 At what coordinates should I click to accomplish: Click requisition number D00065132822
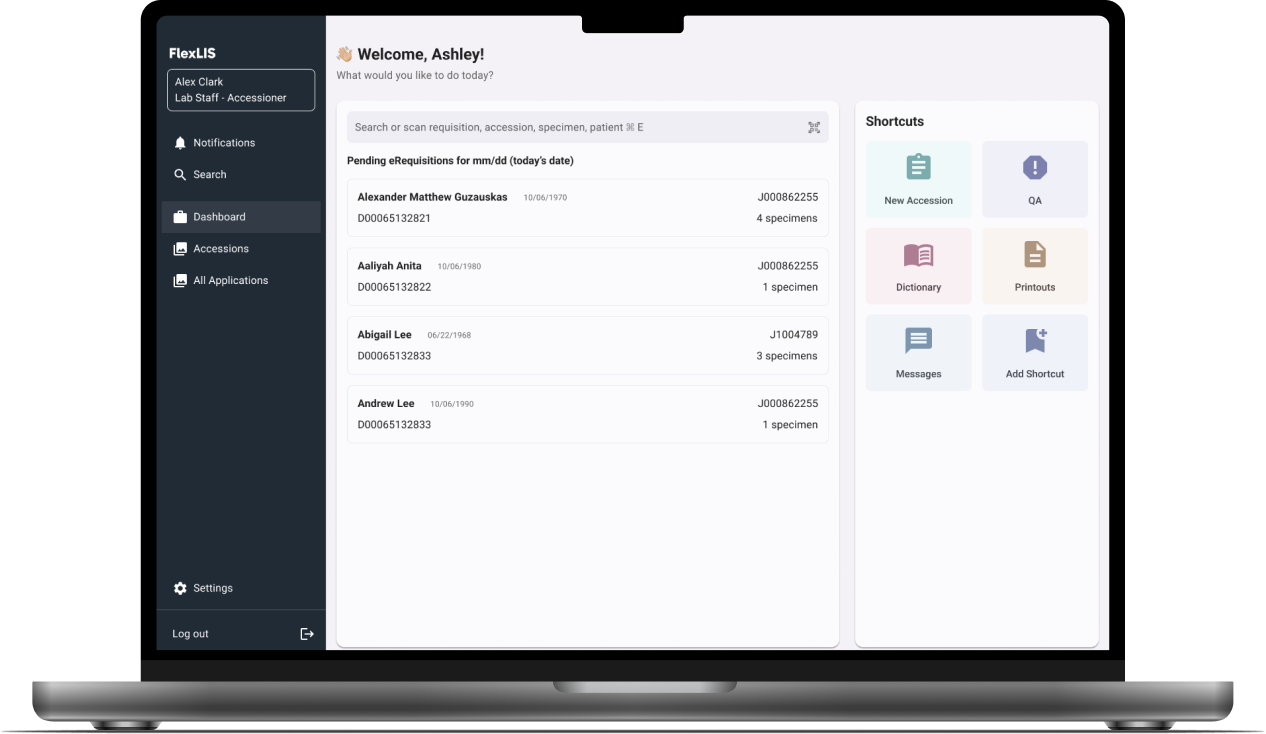coord(394,287)
